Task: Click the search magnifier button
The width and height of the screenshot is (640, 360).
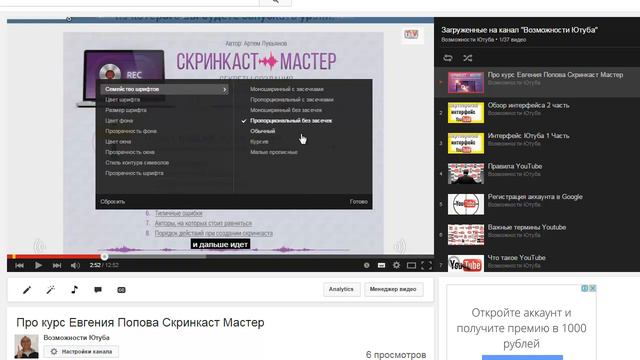Action: [x=276, y=2]
